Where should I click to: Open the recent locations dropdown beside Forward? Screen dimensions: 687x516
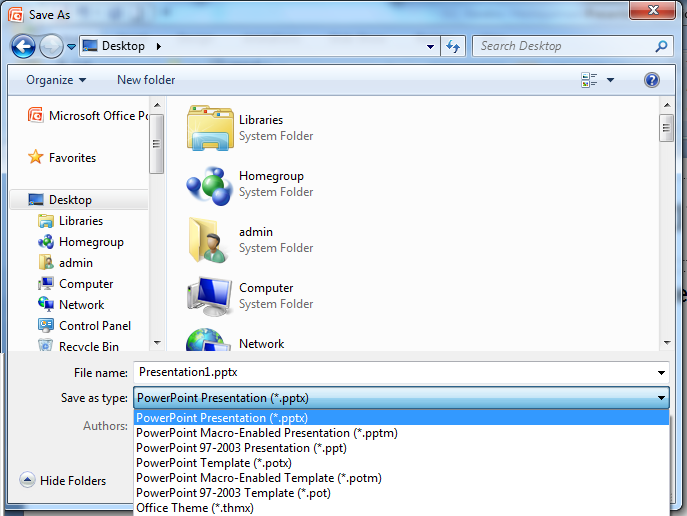pos(71,46)
